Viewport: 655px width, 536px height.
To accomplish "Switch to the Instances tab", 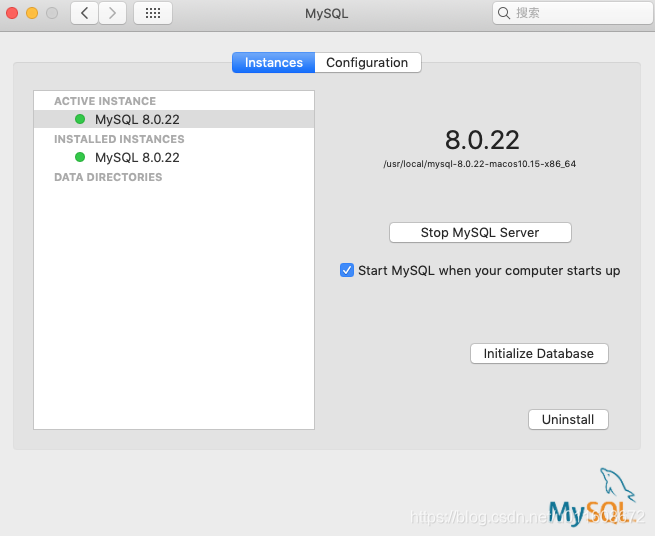I will pos(274,63).
